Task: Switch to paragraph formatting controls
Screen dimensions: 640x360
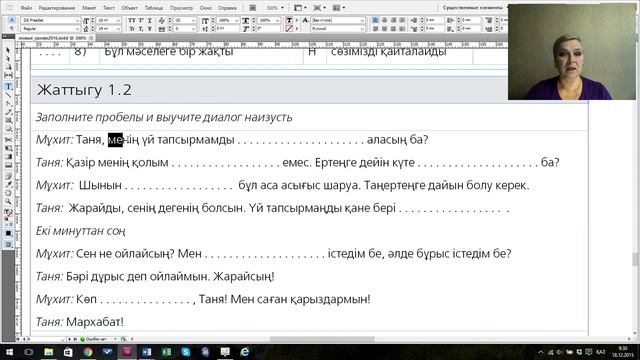Action: [12, 29]
